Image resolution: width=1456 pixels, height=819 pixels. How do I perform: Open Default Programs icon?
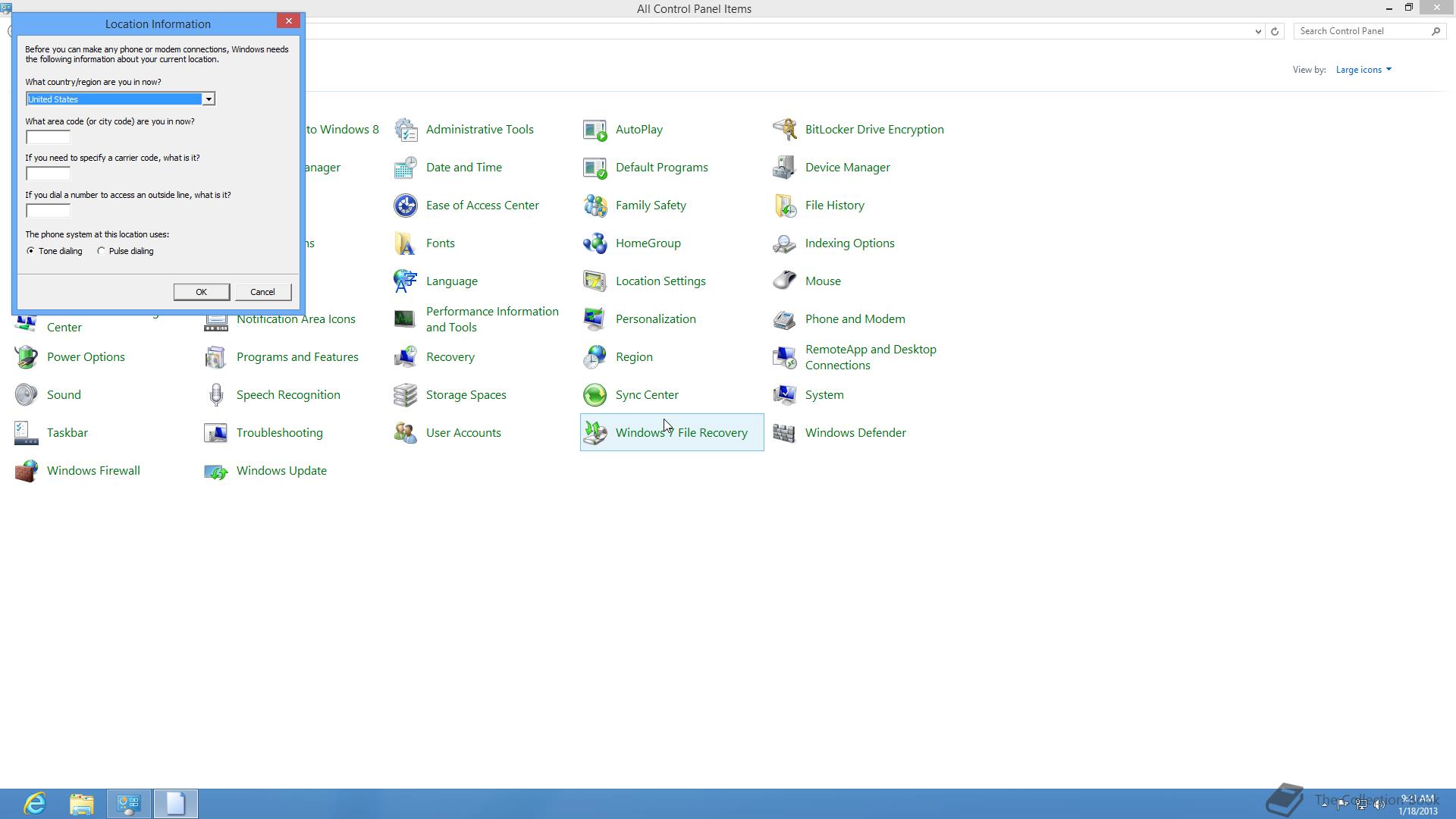(x=595, y=168)
